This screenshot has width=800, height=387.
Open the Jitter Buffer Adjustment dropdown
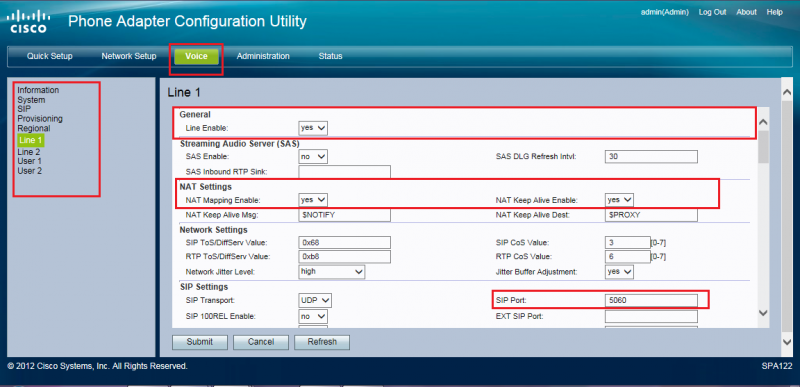[619, 272]
